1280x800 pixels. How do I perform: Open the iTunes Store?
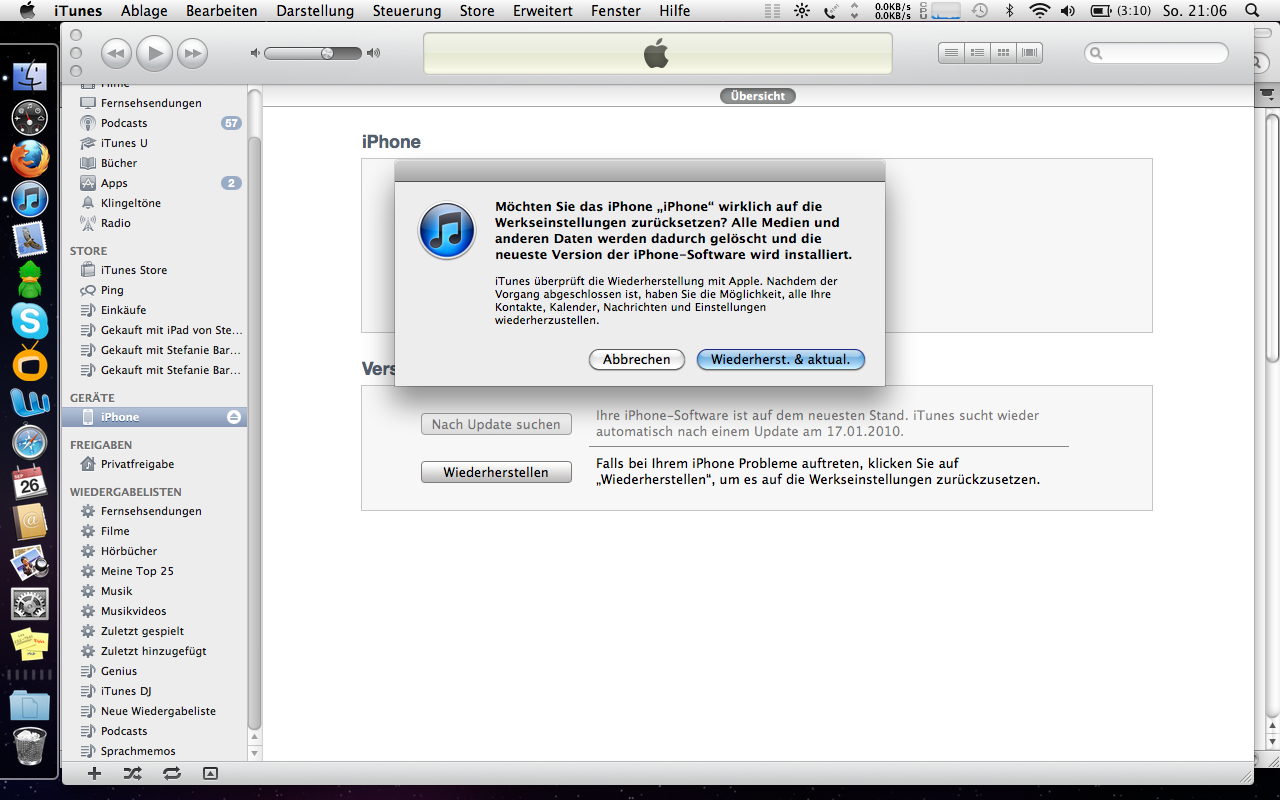click(154, 270)
